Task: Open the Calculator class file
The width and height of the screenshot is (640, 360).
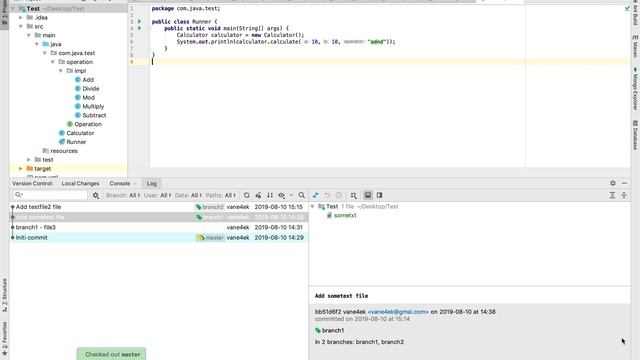Action: click(76, 133)
